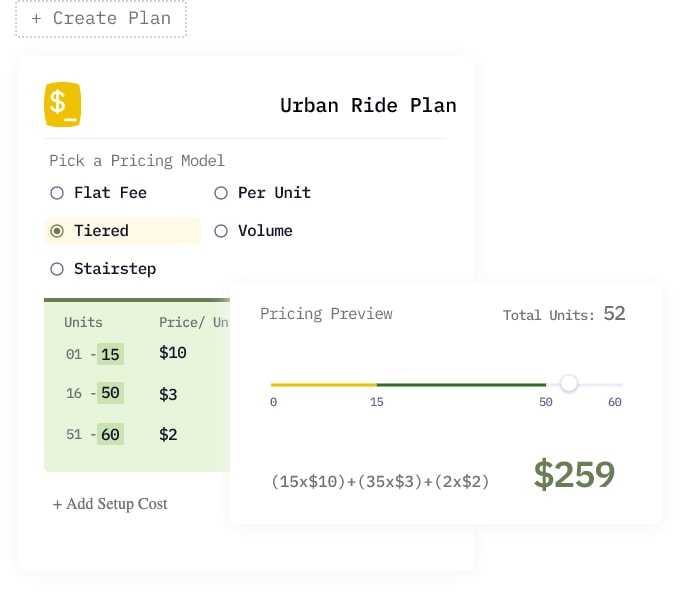681x592 pixels.
Task: Click the yellow dollar plan icon
Action: [x=62, y=105]
